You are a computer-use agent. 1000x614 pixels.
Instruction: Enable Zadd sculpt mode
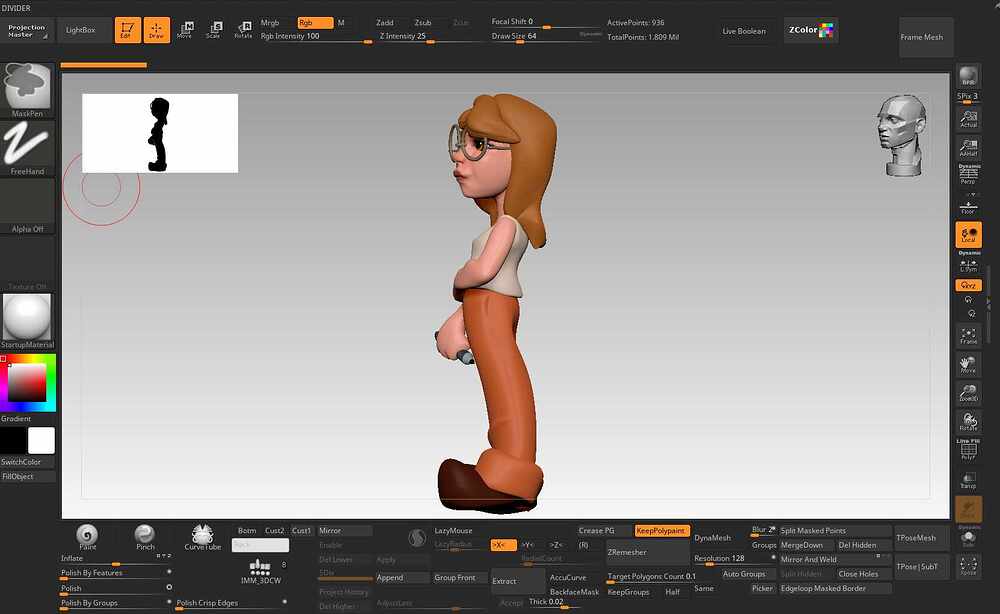(385, 23)
